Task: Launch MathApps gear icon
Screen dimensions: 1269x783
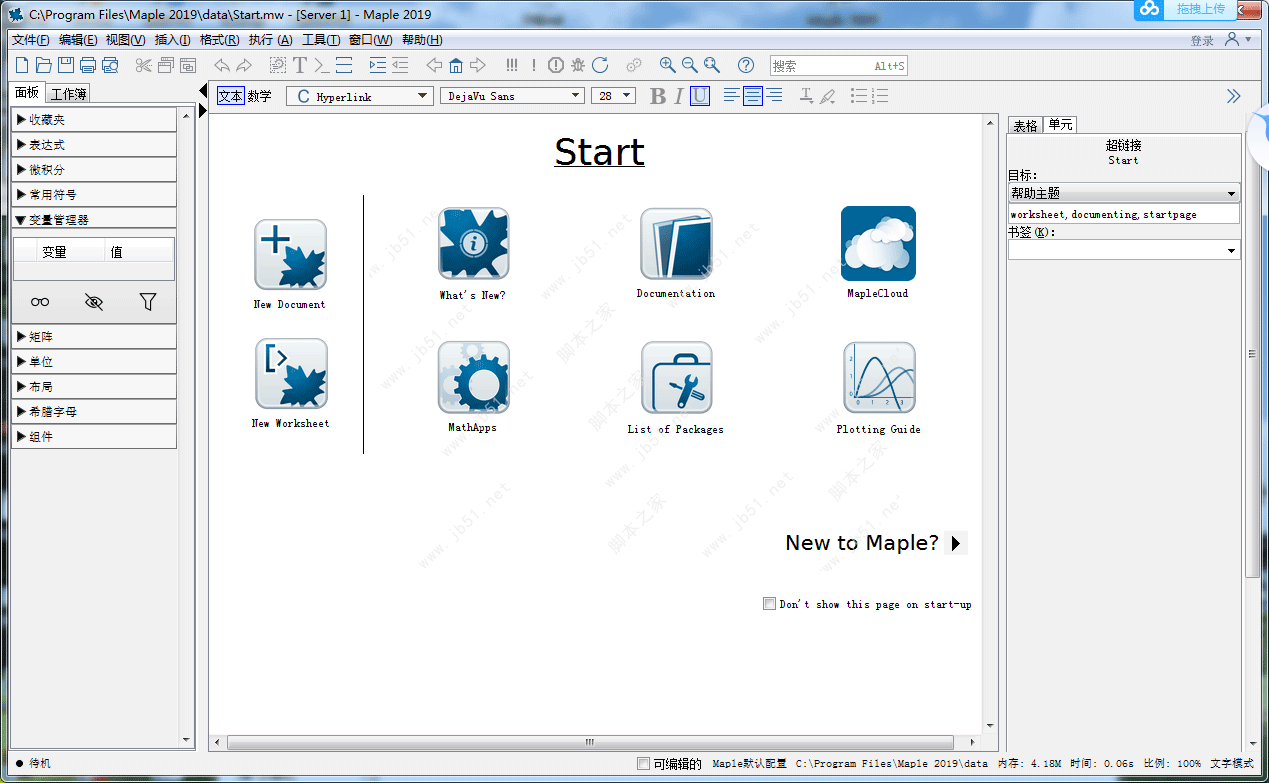Action: [x=473, y=378]
